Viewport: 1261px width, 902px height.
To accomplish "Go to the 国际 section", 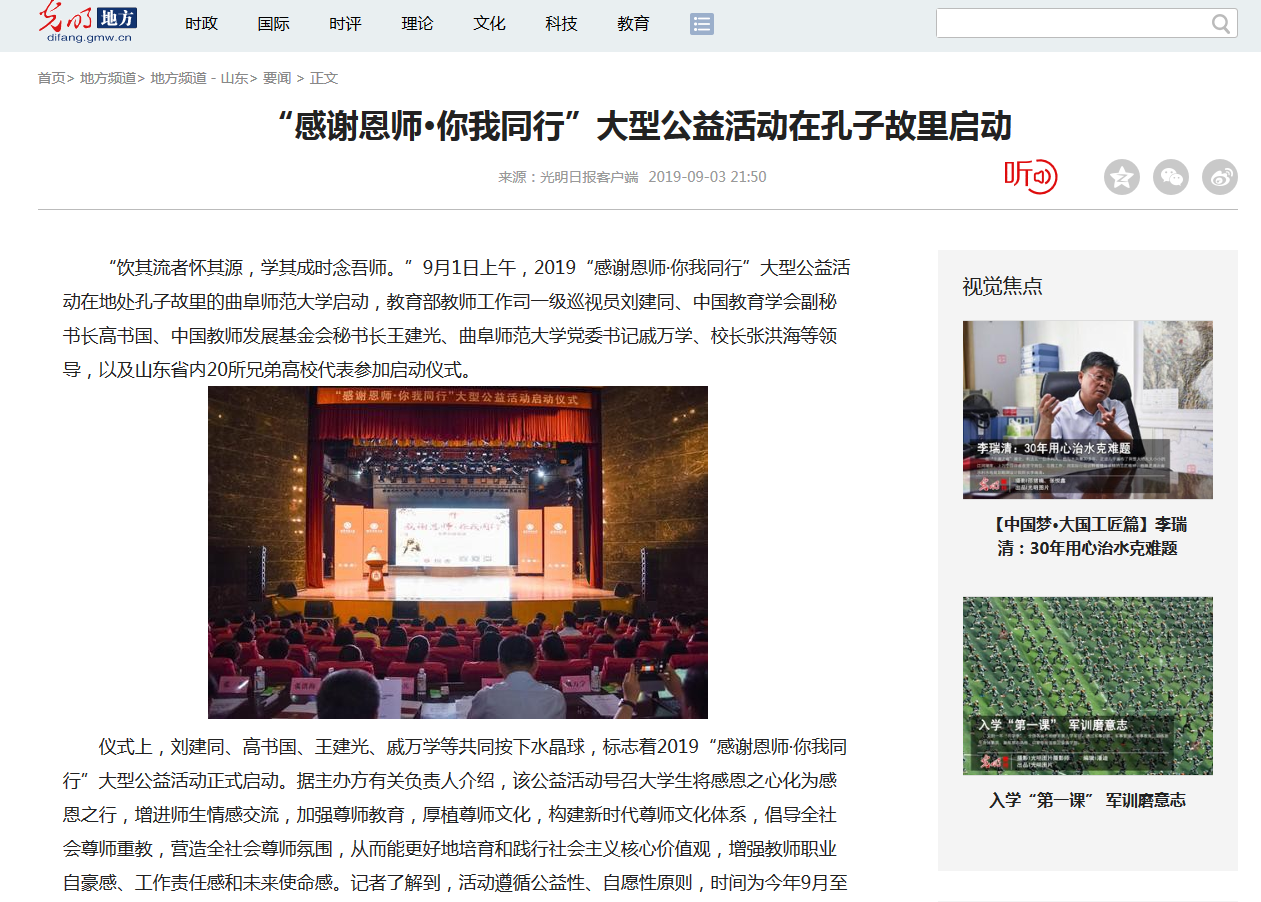I will pos(273,24).
